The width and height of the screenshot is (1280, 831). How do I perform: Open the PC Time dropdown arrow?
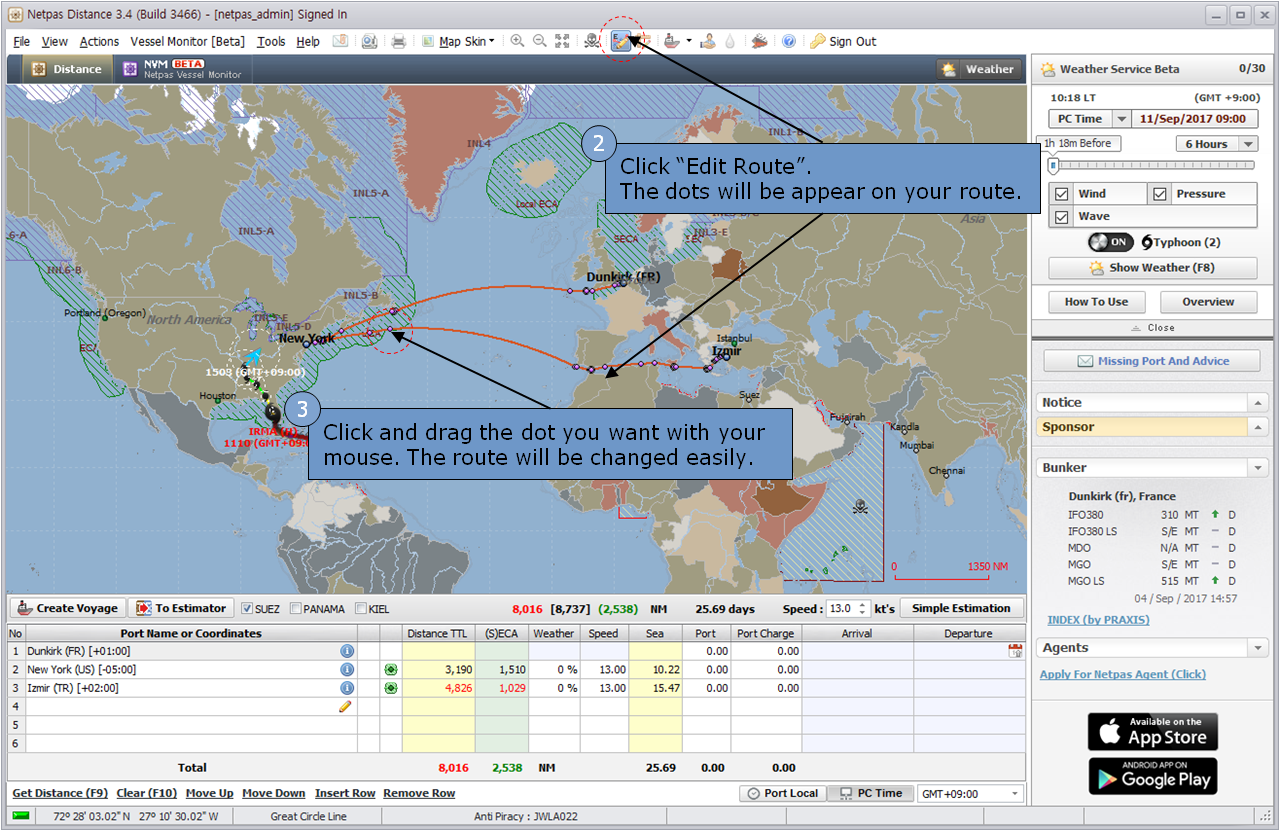tap(1121, 118)
